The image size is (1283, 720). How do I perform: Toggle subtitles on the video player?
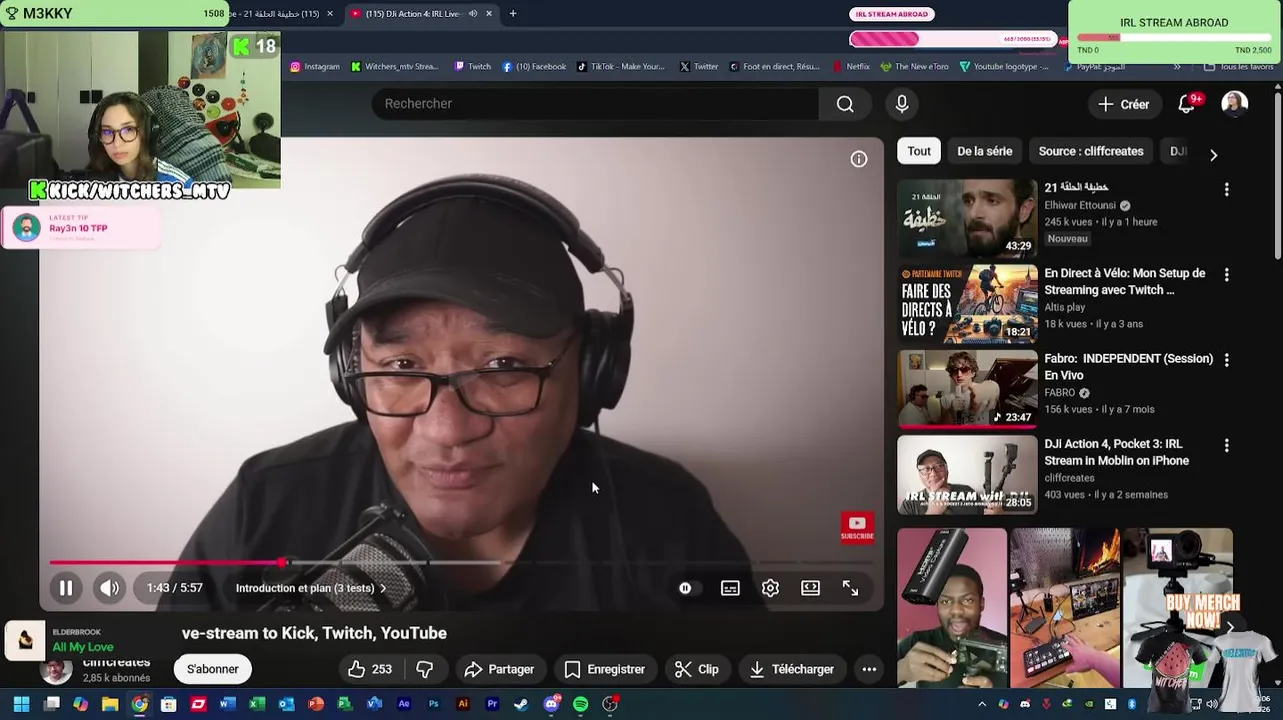[x=730, y=588]
